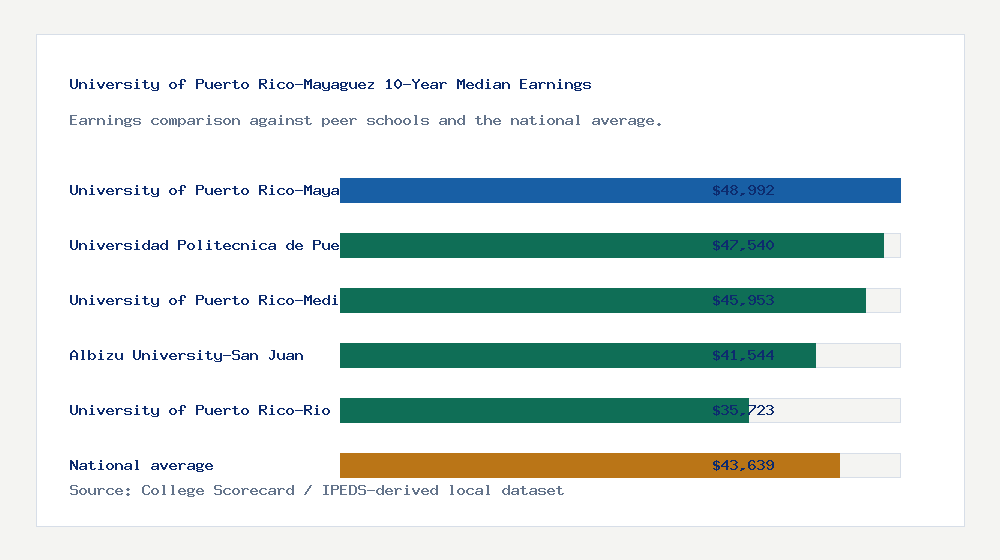Screen dimensions: 1000x560
Task: Select the 'Albizu University-San Juan' label
Action: pyautogui.click(x=186, y=355)
